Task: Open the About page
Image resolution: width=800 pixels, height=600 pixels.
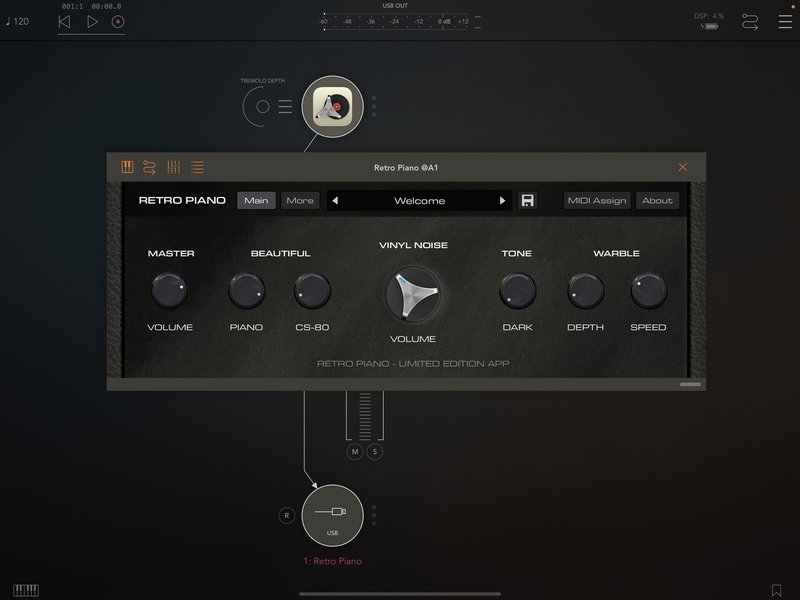Action: [x=657, y=201]
